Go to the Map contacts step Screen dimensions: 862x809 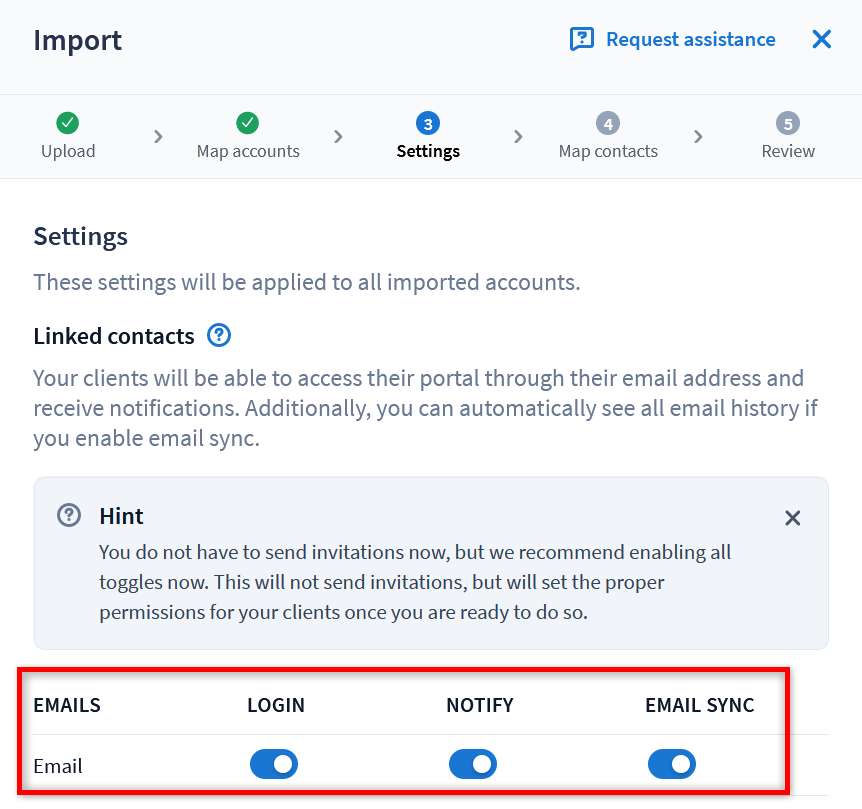[608, 151]
